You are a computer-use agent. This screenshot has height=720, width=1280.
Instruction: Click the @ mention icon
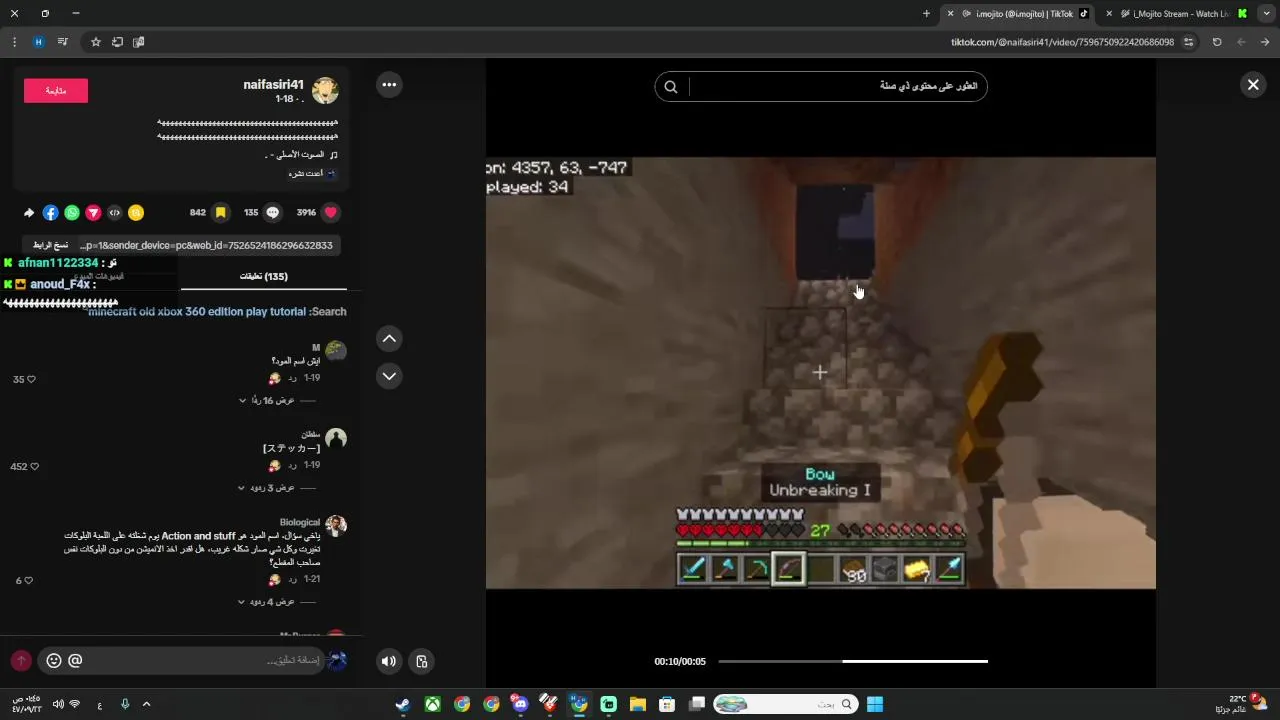pyautogui.click(x=75, y=660)
